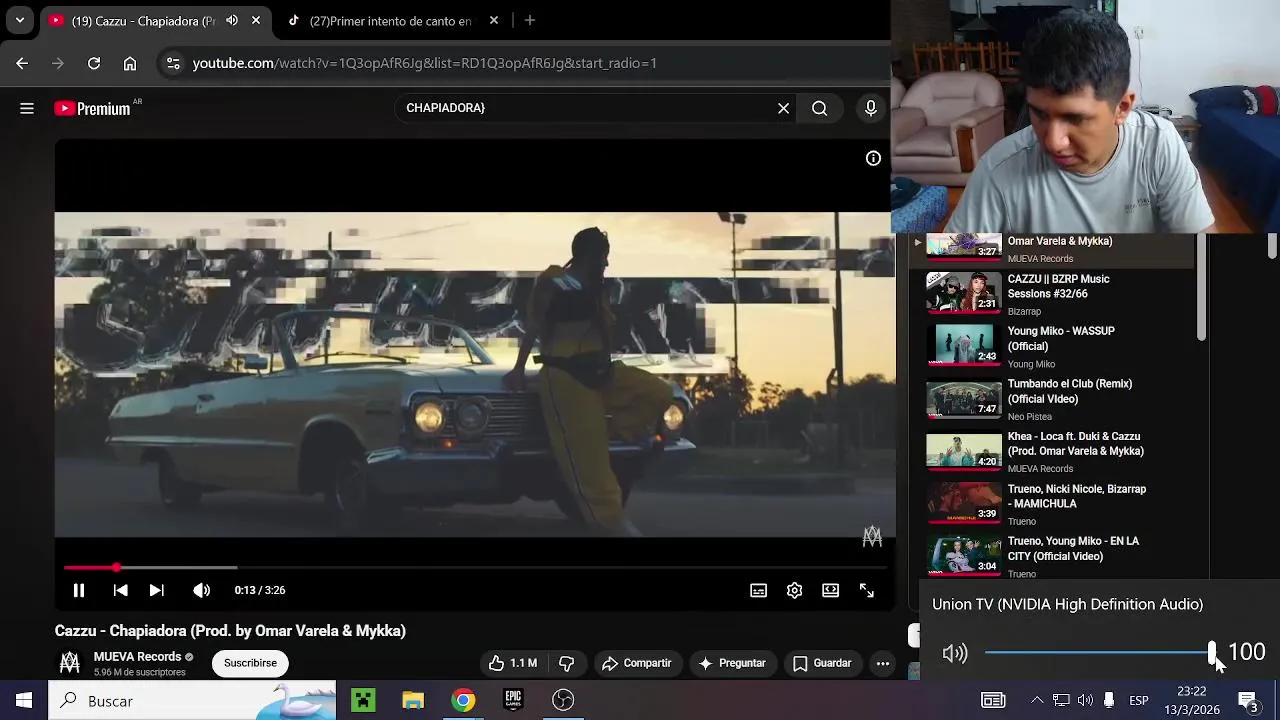Play Khea - Loca ft. Duki & Cazzu

point(1075,444)
